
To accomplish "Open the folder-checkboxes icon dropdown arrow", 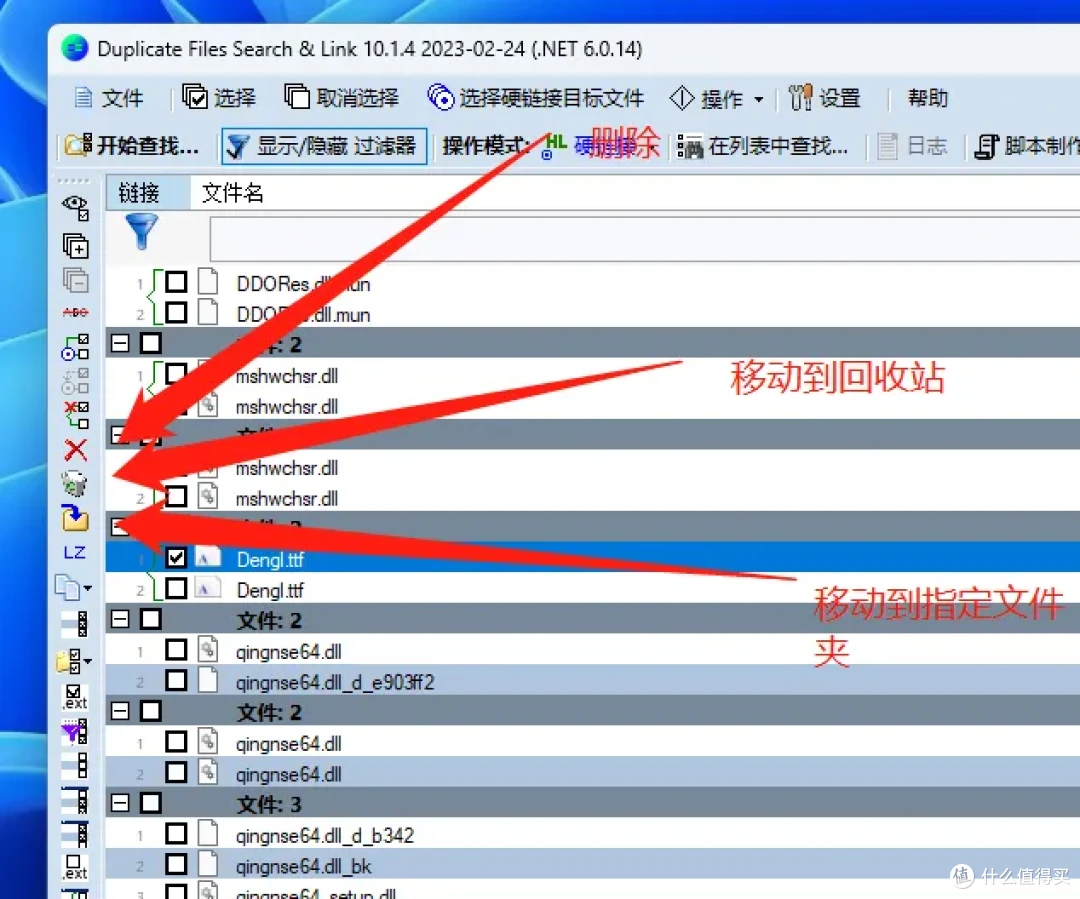I will tap(87, 661).
